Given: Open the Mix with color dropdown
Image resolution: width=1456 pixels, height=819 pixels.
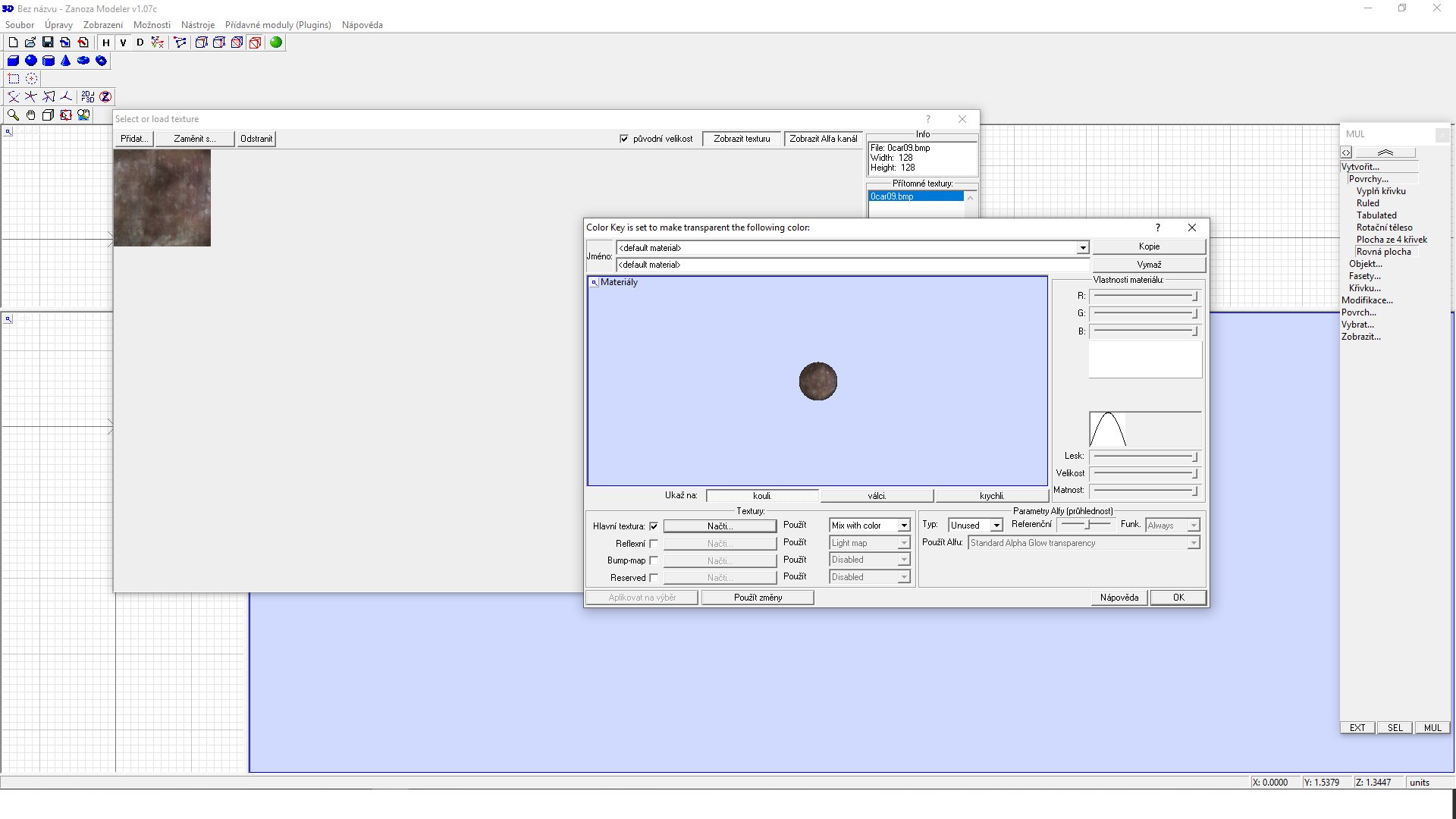Looking at the screenshot, I should (904, 526).
